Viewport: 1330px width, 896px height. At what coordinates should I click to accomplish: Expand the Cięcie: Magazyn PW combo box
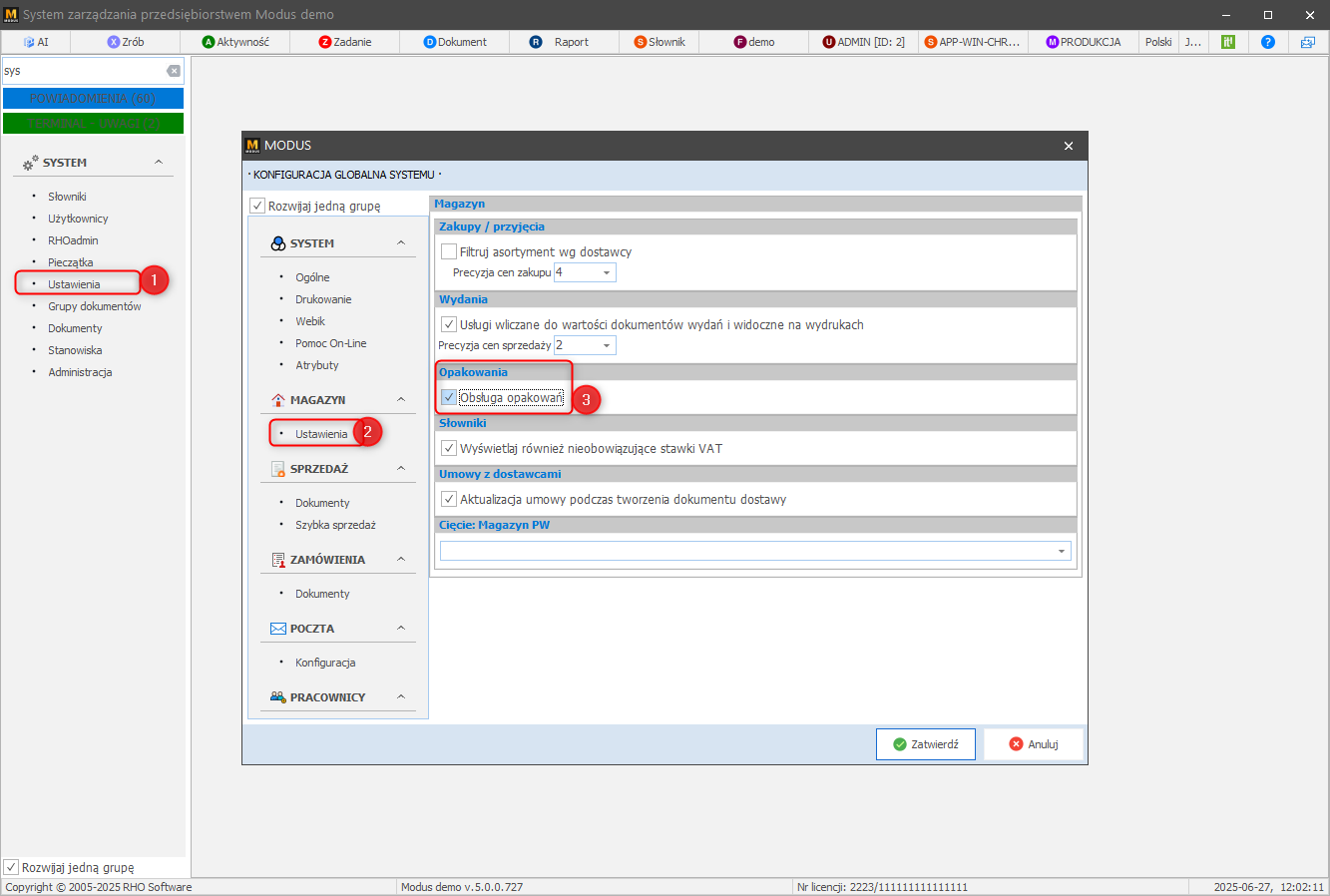(x=1061, y=551)
